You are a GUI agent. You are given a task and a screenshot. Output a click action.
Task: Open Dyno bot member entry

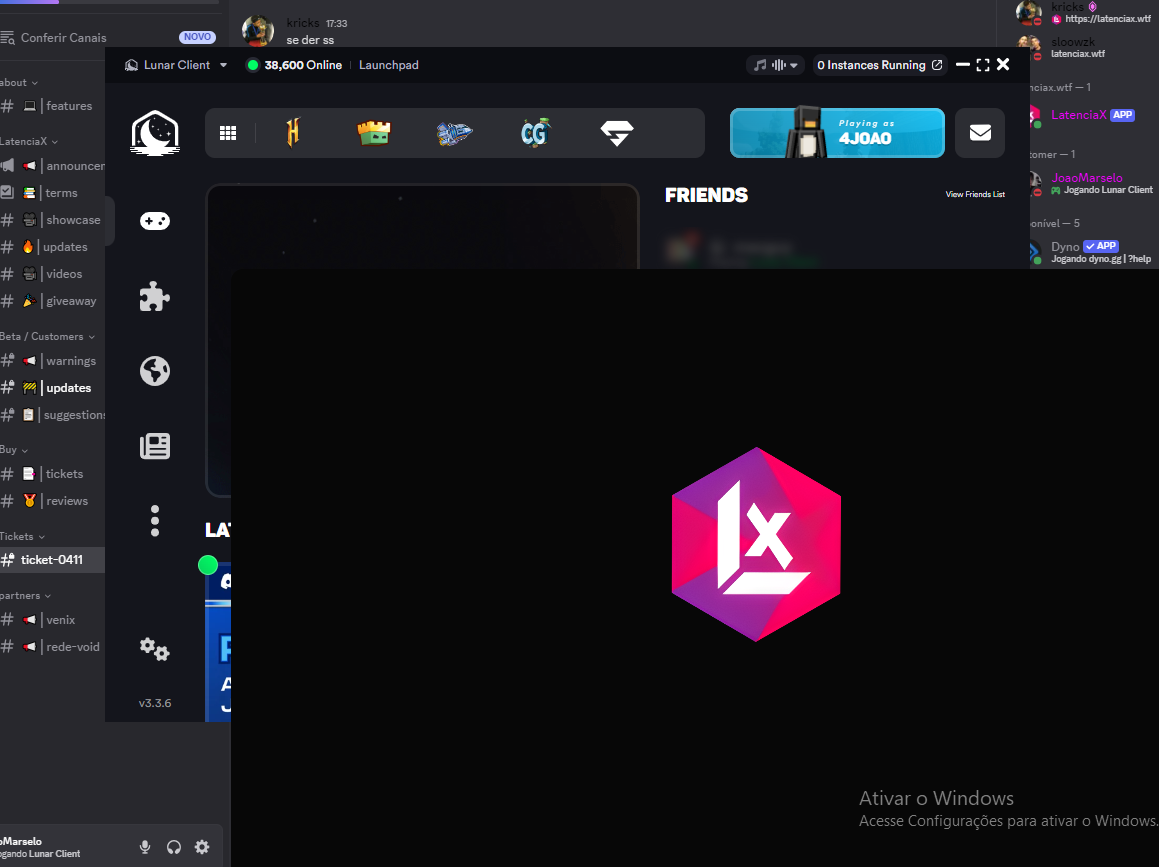pyautogui.click(x=1092, y=252)
